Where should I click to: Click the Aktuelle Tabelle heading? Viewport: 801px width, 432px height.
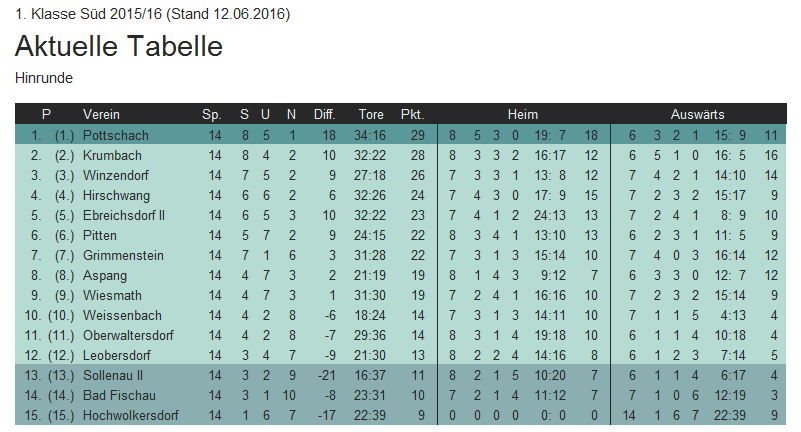click(x=119, y=47)
